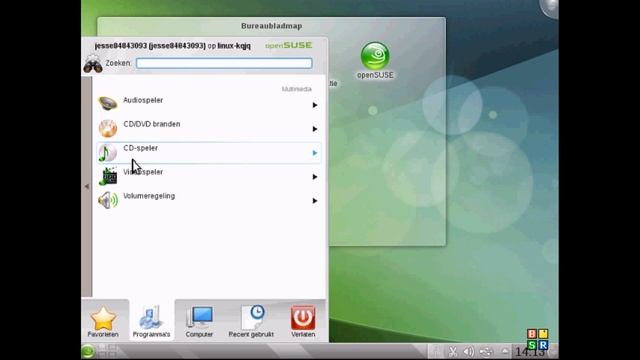This screenshot has width=640, height=360.
Task: Click the device notifier tray icon
Action: point(486,351)
